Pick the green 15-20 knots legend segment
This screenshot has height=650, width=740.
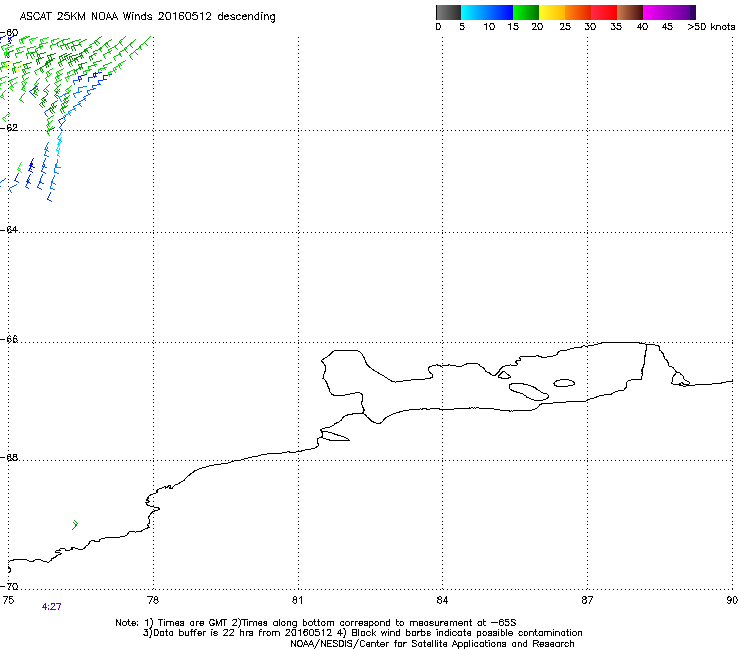526,12
